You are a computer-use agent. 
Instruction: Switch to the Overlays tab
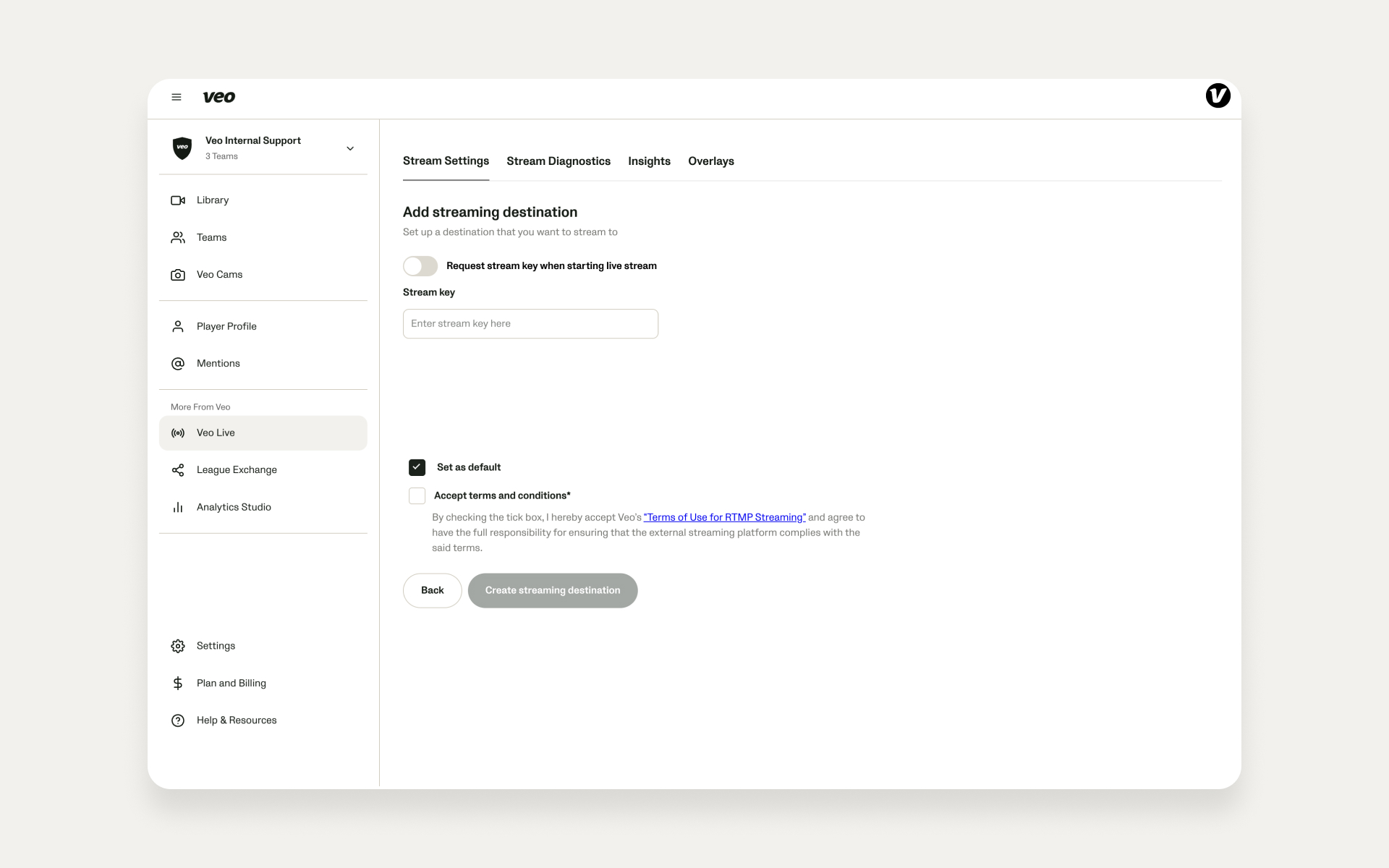pos(711,161)
